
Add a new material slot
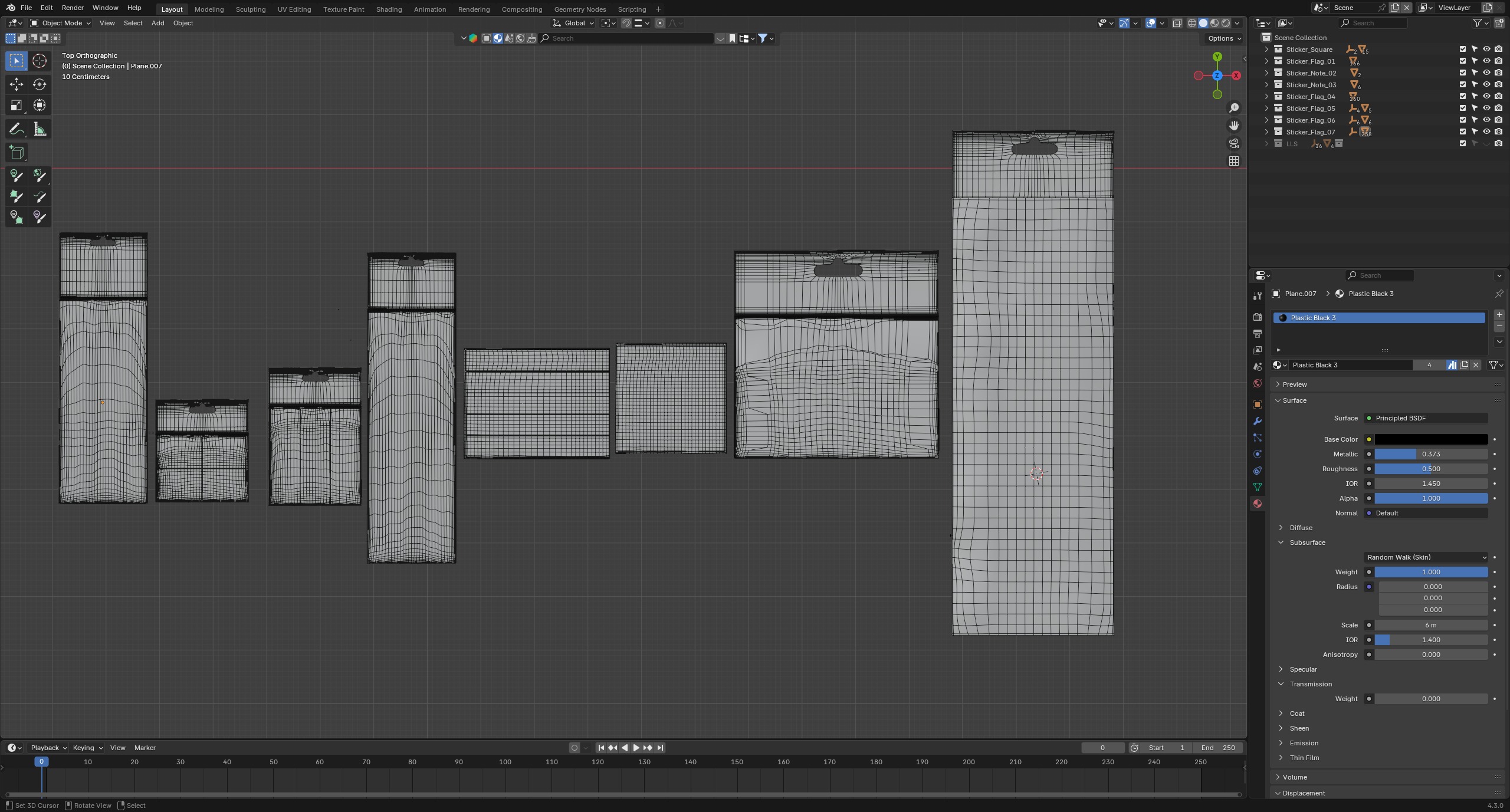(x=1499, y=315)
